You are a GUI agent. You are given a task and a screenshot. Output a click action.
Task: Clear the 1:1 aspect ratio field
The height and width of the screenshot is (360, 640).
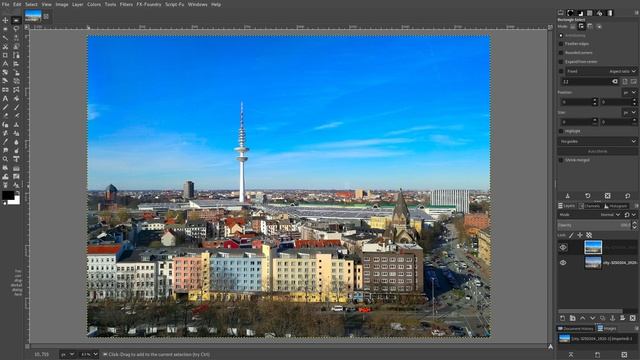pos(615,82)
